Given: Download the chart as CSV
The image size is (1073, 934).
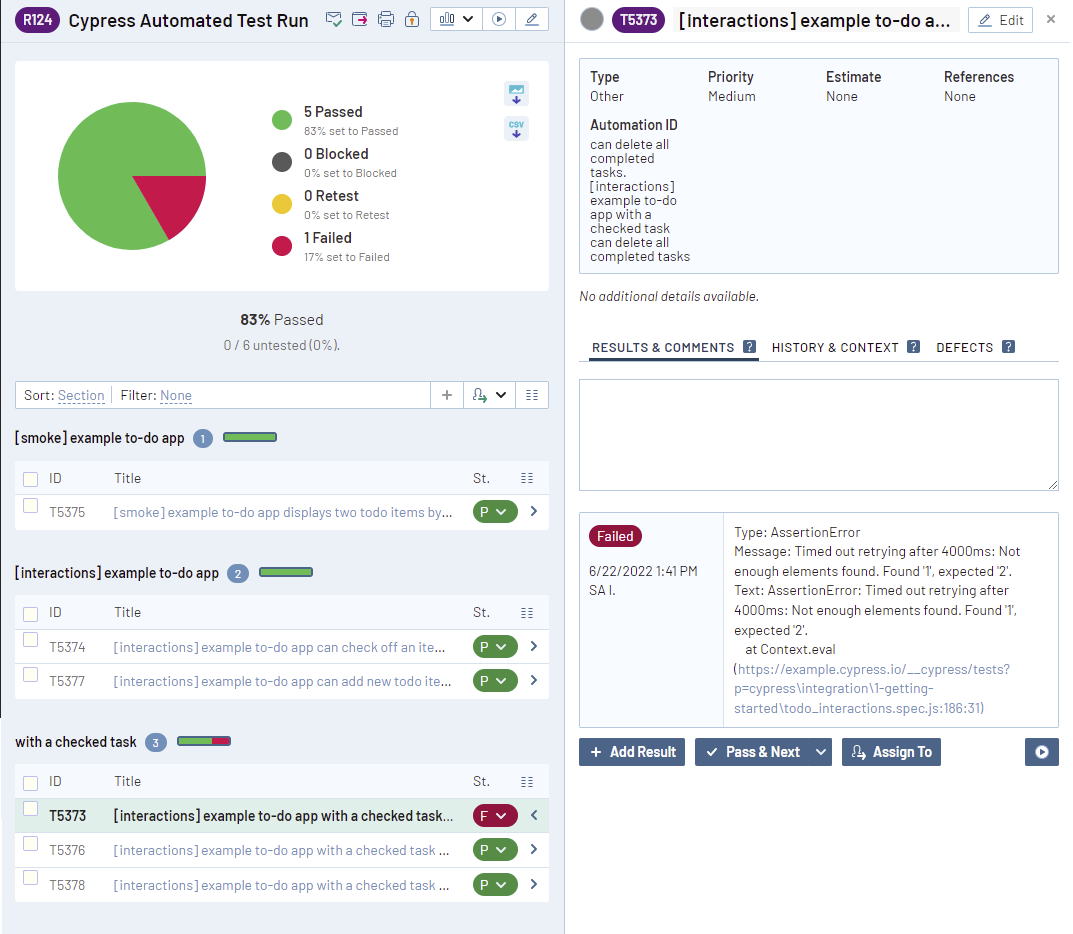Looking at the screenshot, I should click(516, 129).
